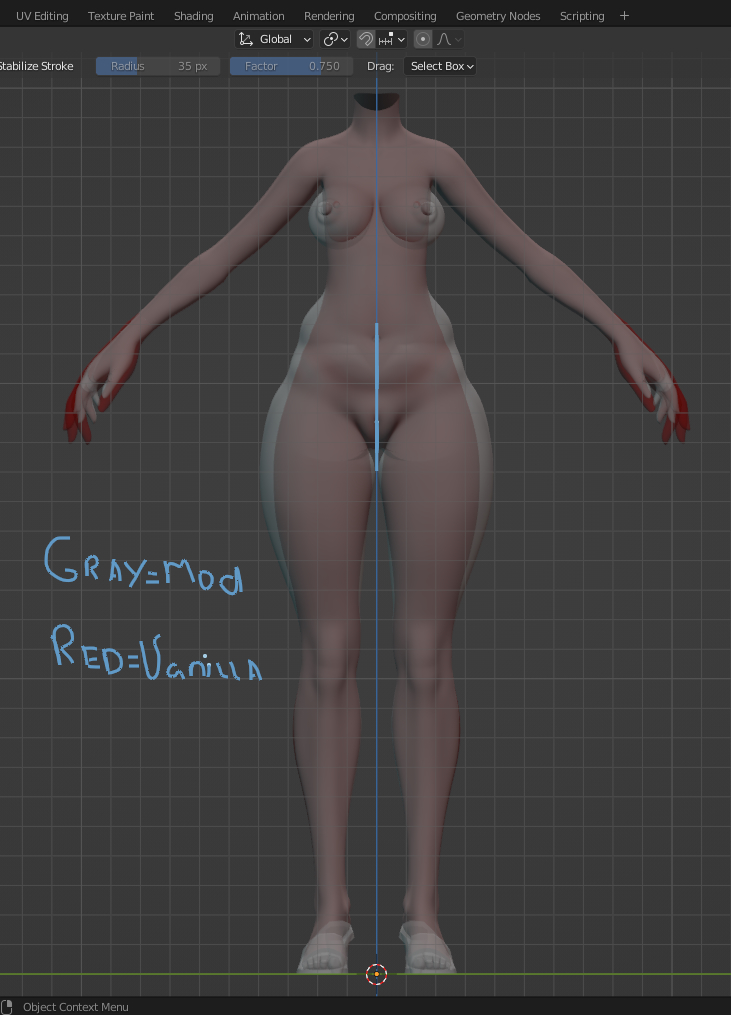Open the Drag Select Box dropdown
Image resolution: width=731 pixels, height=1015 pixels.
(x=440, y=66)
